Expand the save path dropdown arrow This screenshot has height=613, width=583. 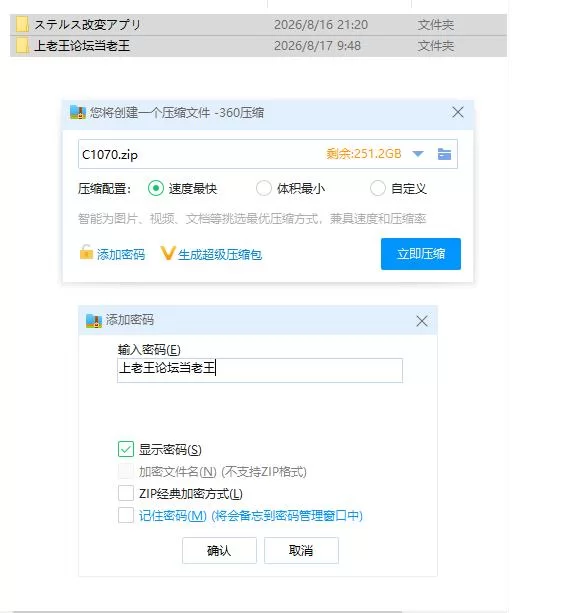coord(418,154)
